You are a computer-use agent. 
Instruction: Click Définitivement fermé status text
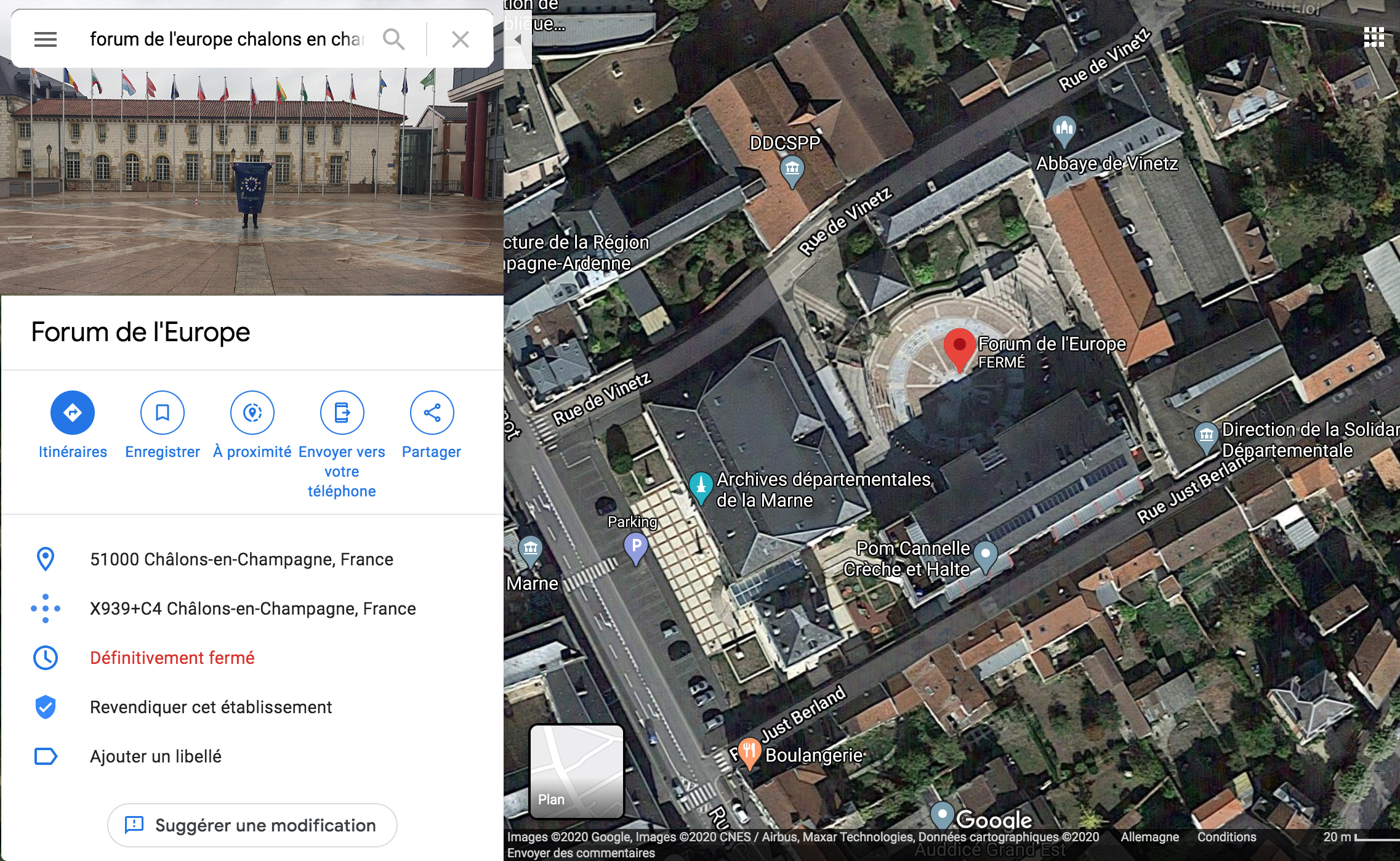point(172,658)
